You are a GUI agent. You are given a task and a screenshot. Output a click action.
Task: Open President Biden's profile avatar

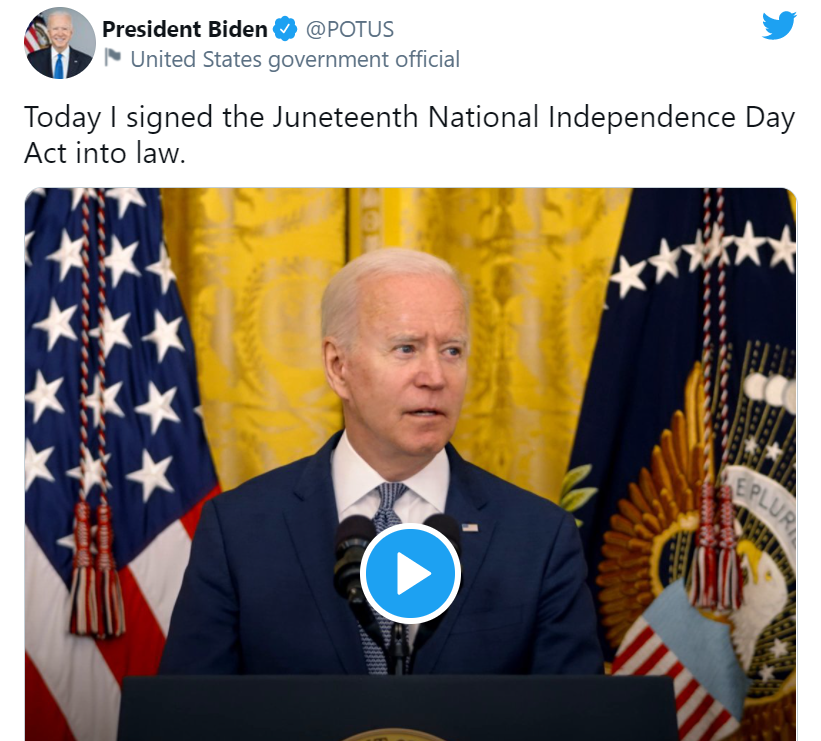[60, 43]
